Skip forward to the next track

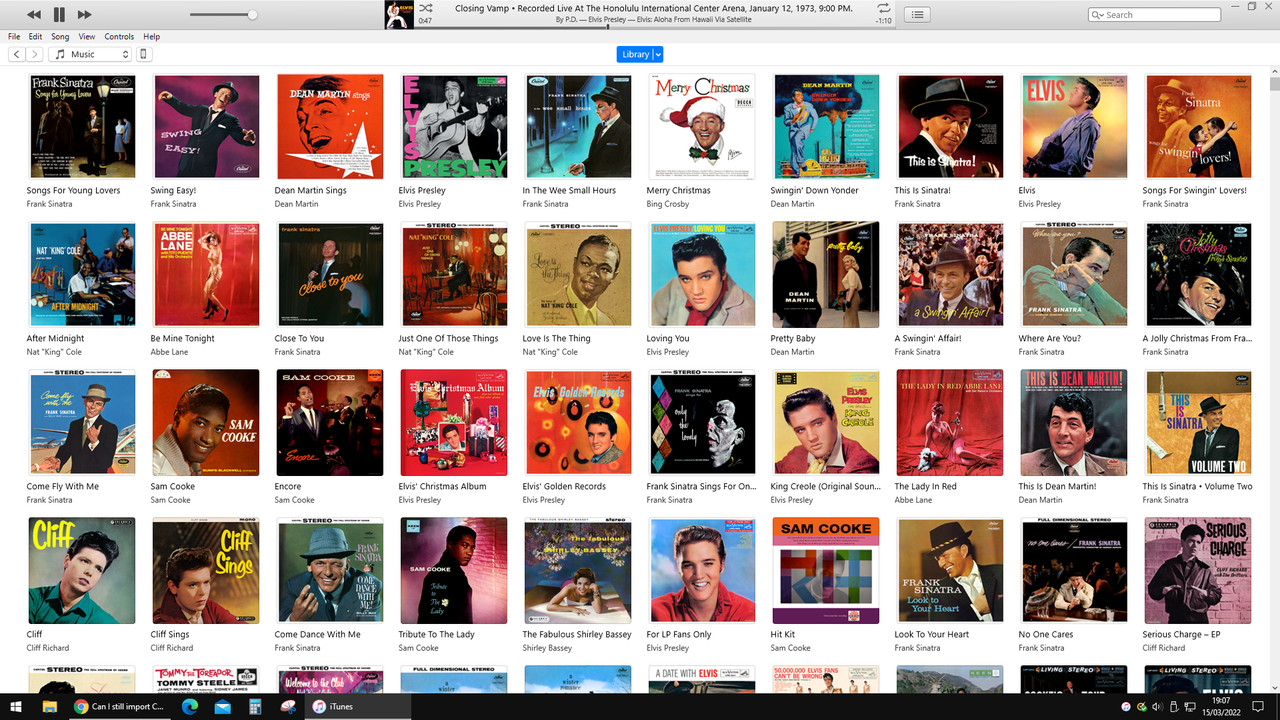coord(84,14)
